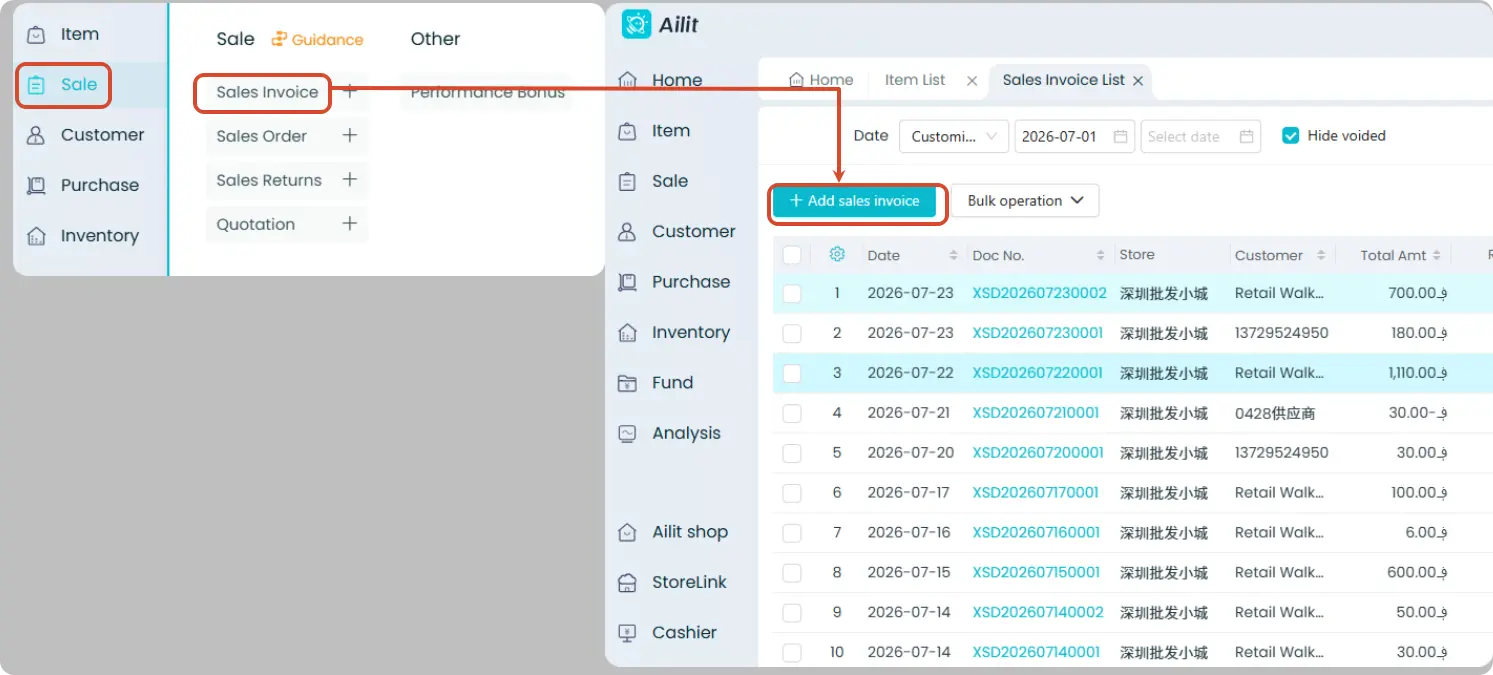Click the Item icon in main sidebar
This screenshot has width=1493, height=675.
[627, 131]
